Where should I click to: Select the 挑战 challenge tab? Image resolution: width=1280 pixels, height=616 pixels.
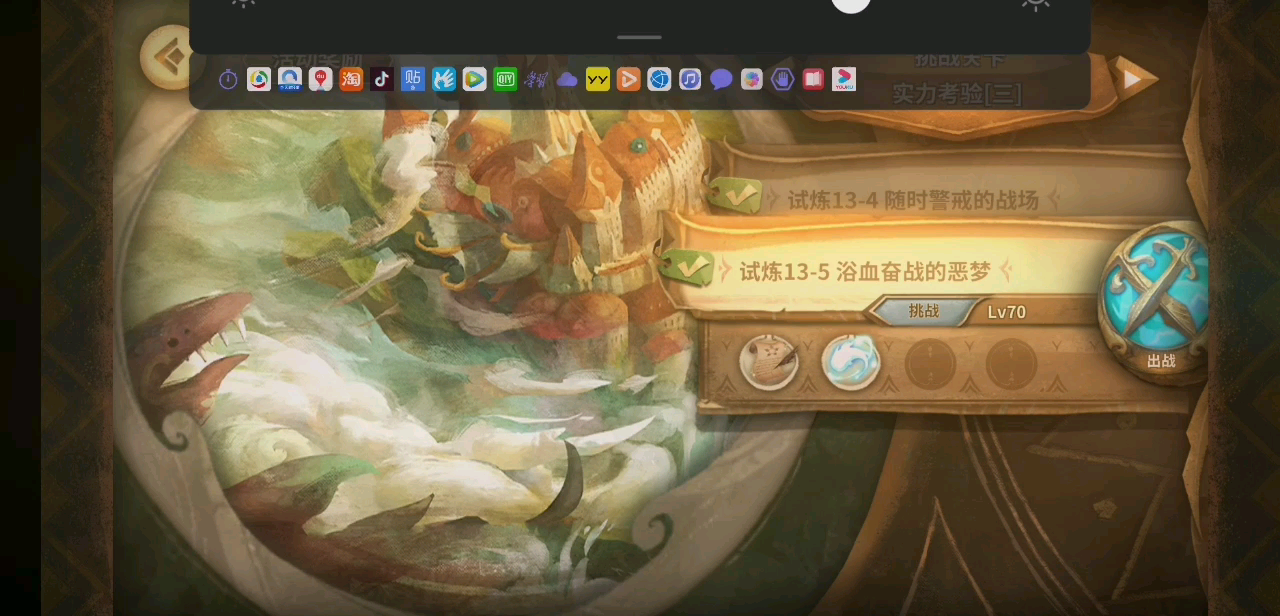pos(924,311)
